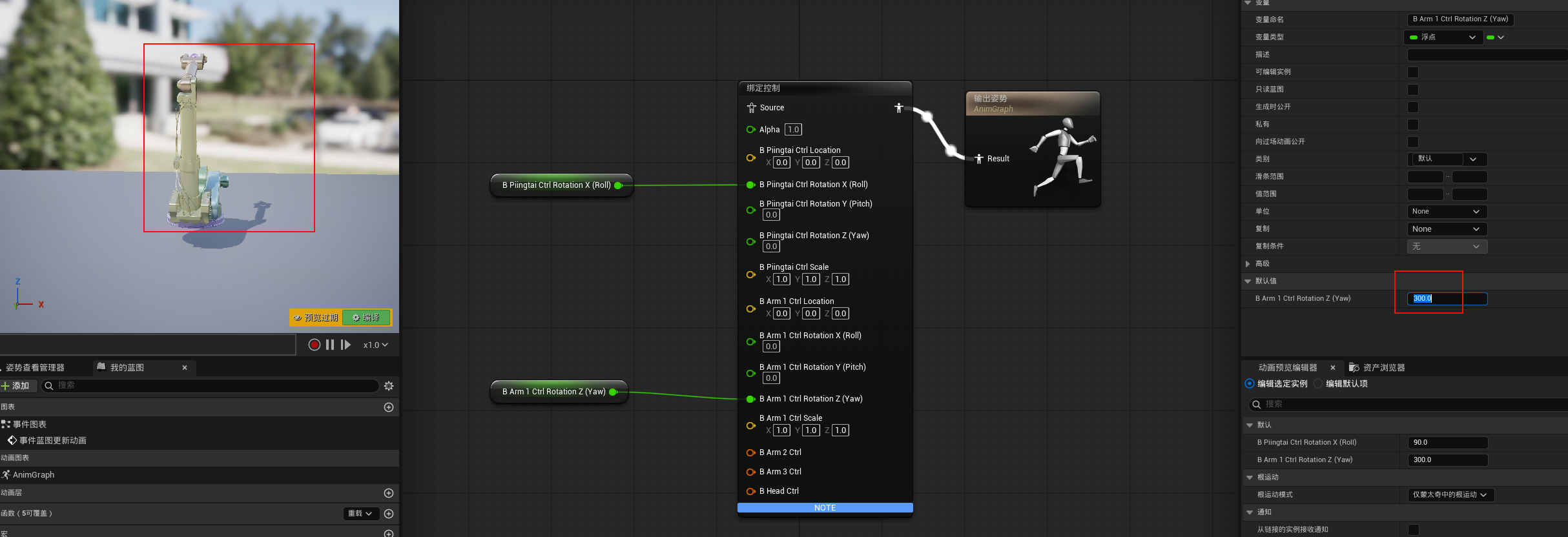This screenshot has height=537, width=1568.
Task: Open the x1.0 playback speed dropdown
Action: click(x=375, y=345)
